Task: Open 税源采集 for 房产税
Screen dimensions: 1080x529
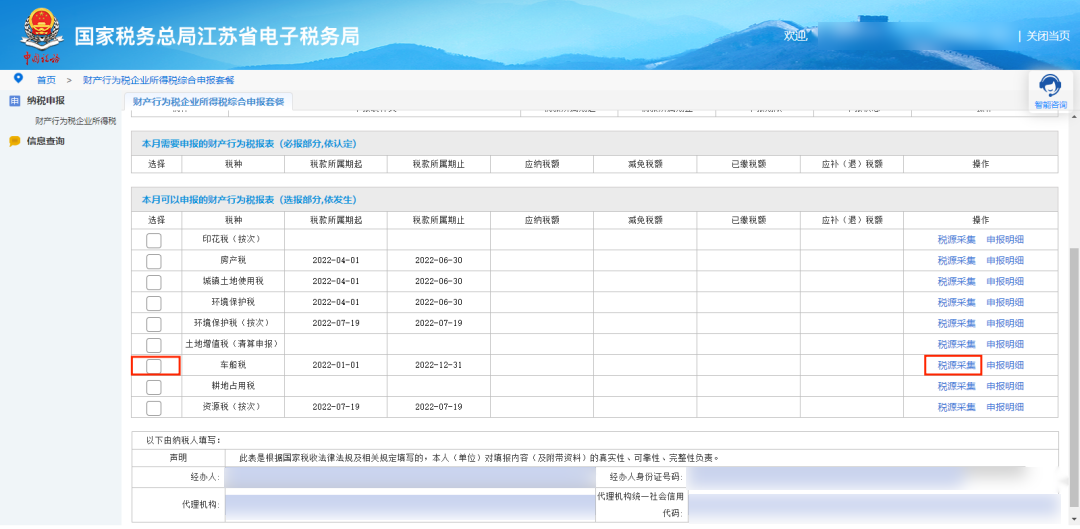Action: pos(957,260)
